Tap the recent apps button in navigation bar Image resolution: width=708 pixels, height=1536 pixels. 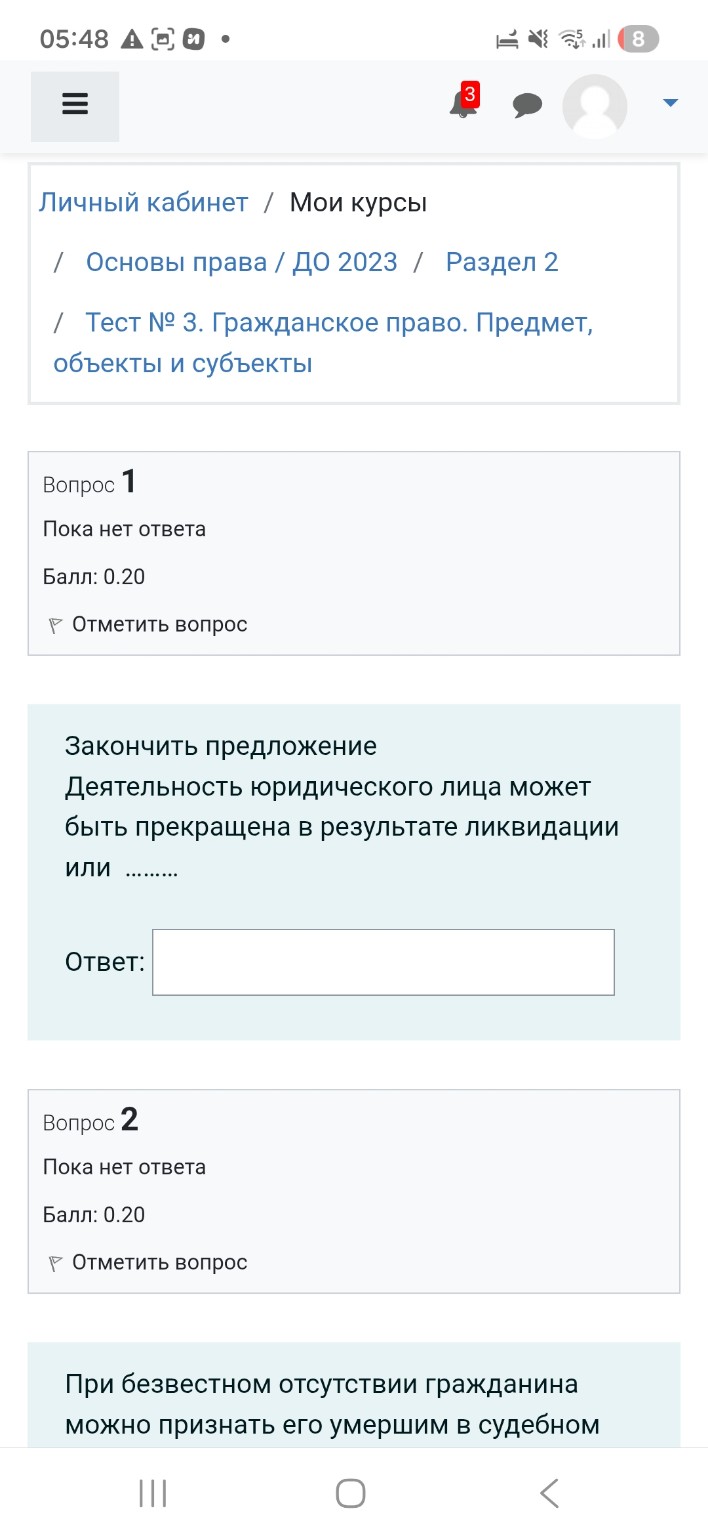[151, 1492]
